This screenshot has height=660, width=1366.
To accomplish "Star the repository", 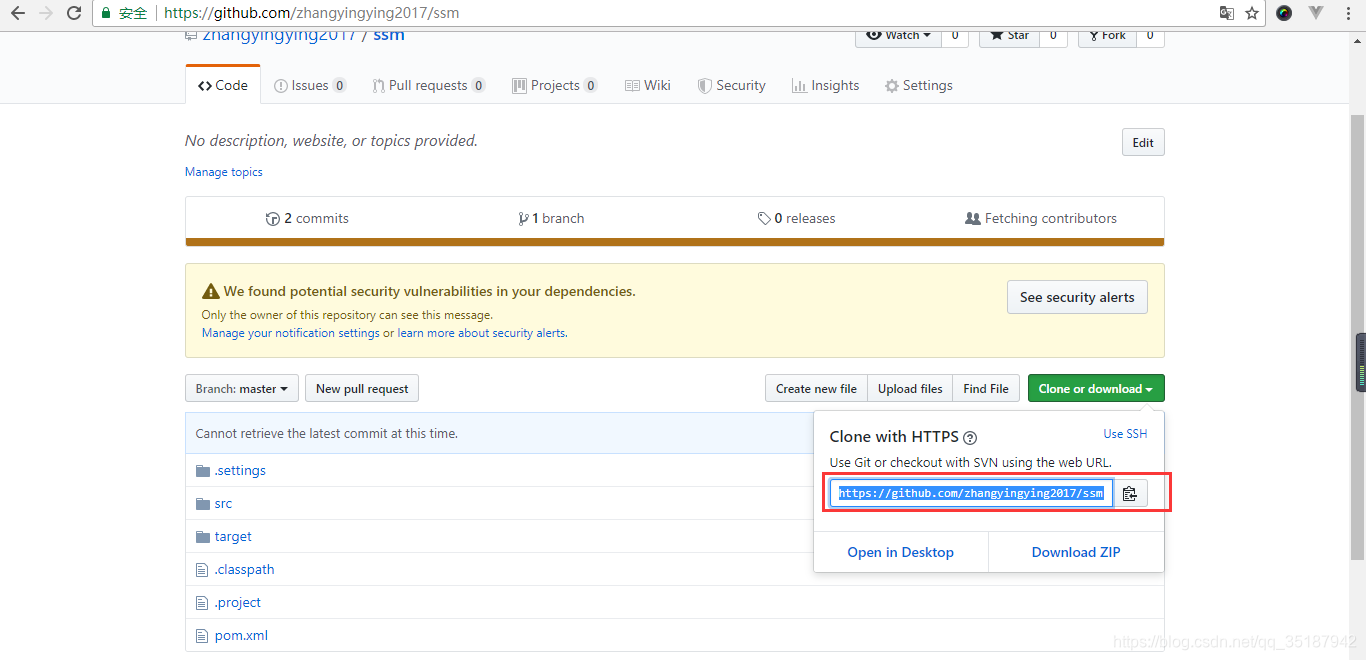I will (1009, 36).
